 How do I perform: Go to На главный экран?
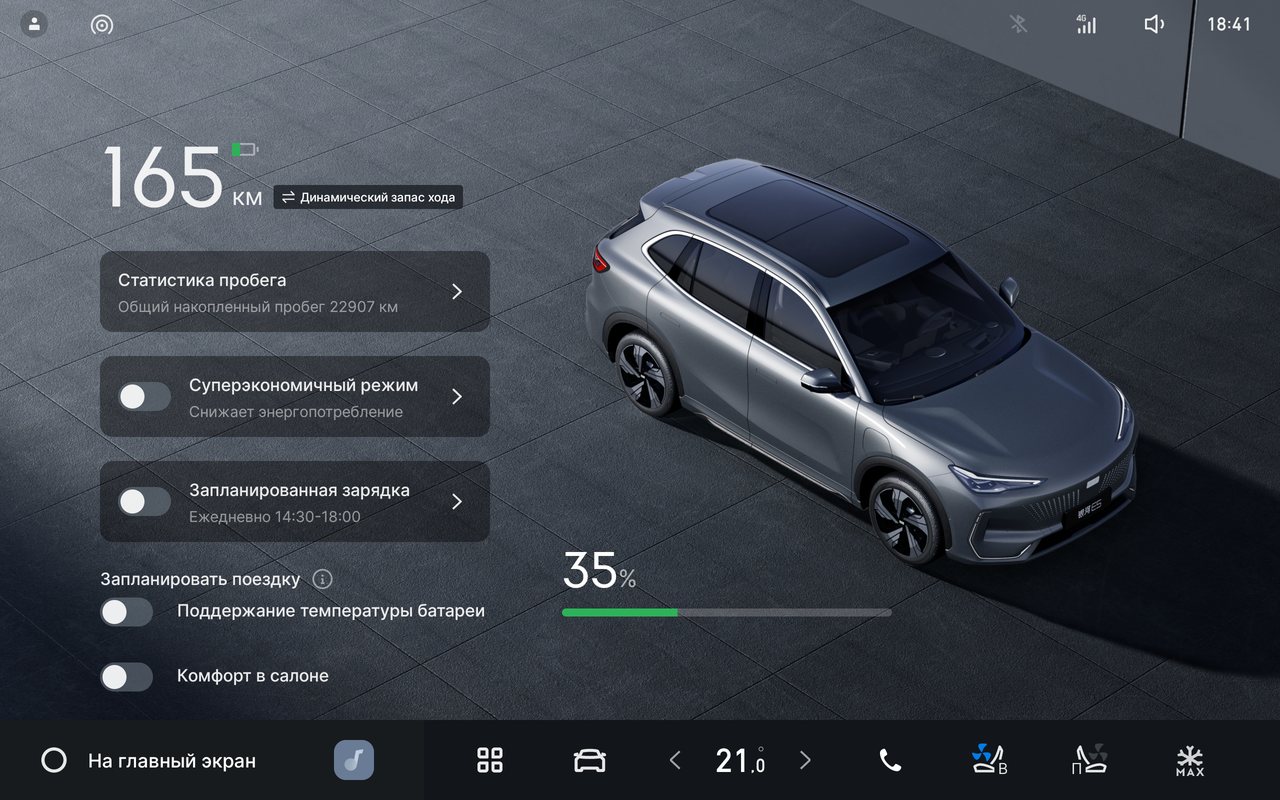click(x=172, y=761)
